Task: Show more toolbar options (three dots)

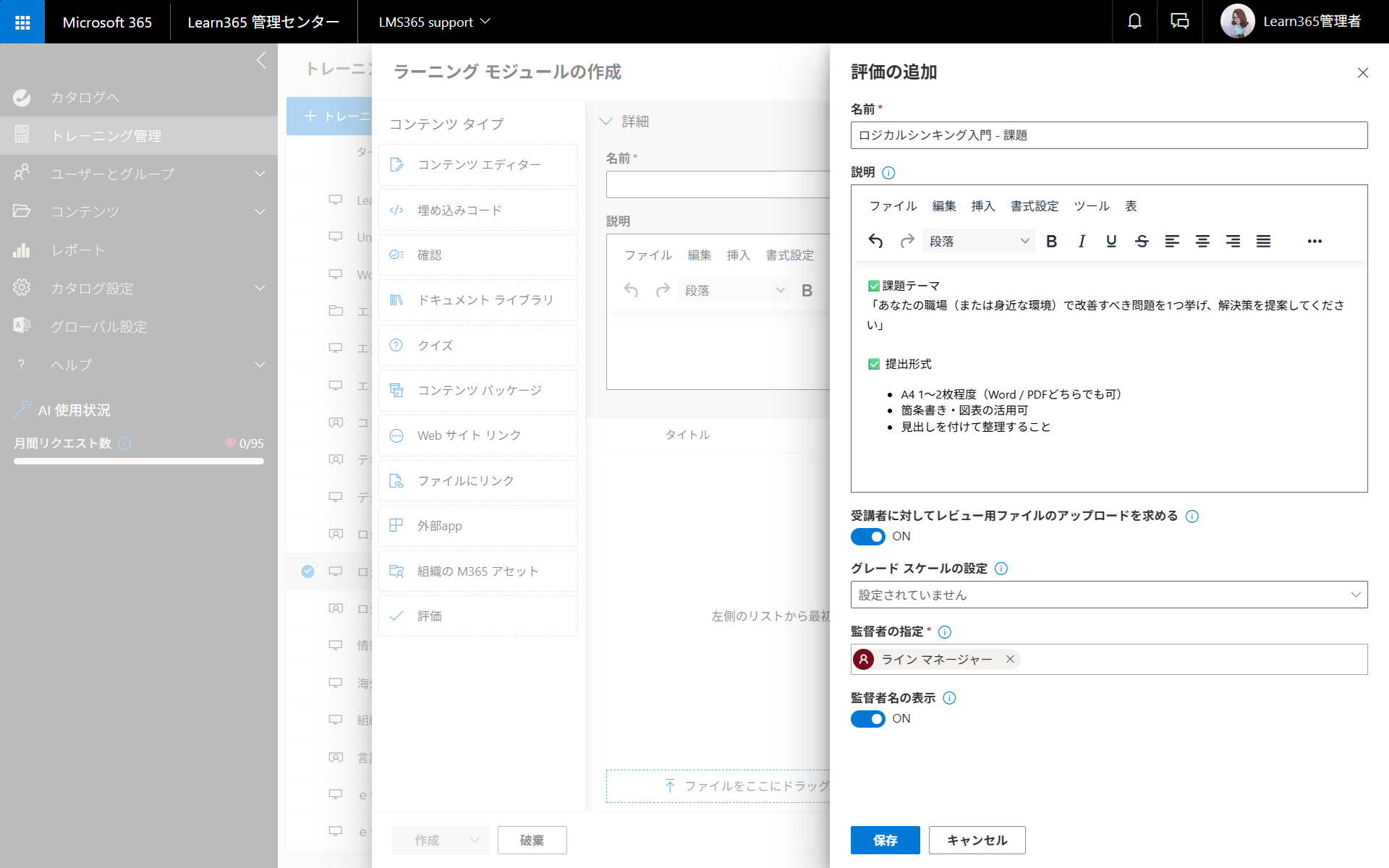Action: (1314, 241)
